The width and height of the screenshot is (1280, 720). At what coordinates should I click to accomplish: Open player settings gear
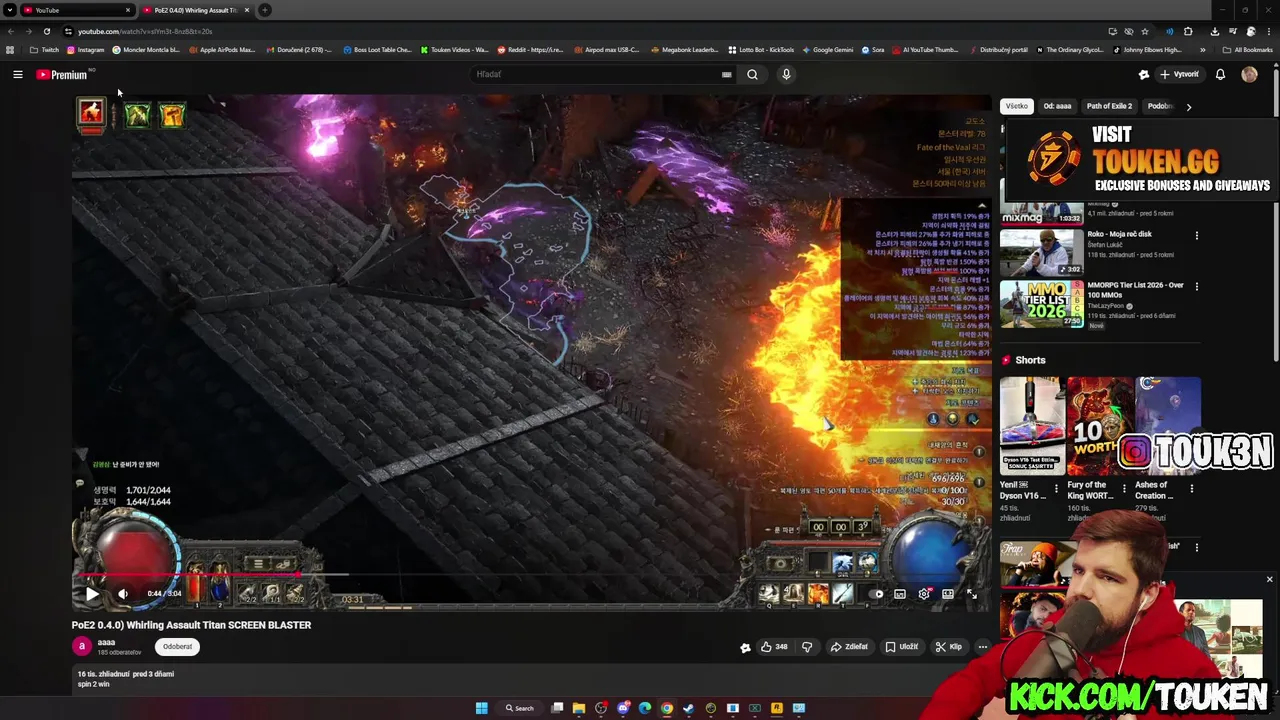924,594
